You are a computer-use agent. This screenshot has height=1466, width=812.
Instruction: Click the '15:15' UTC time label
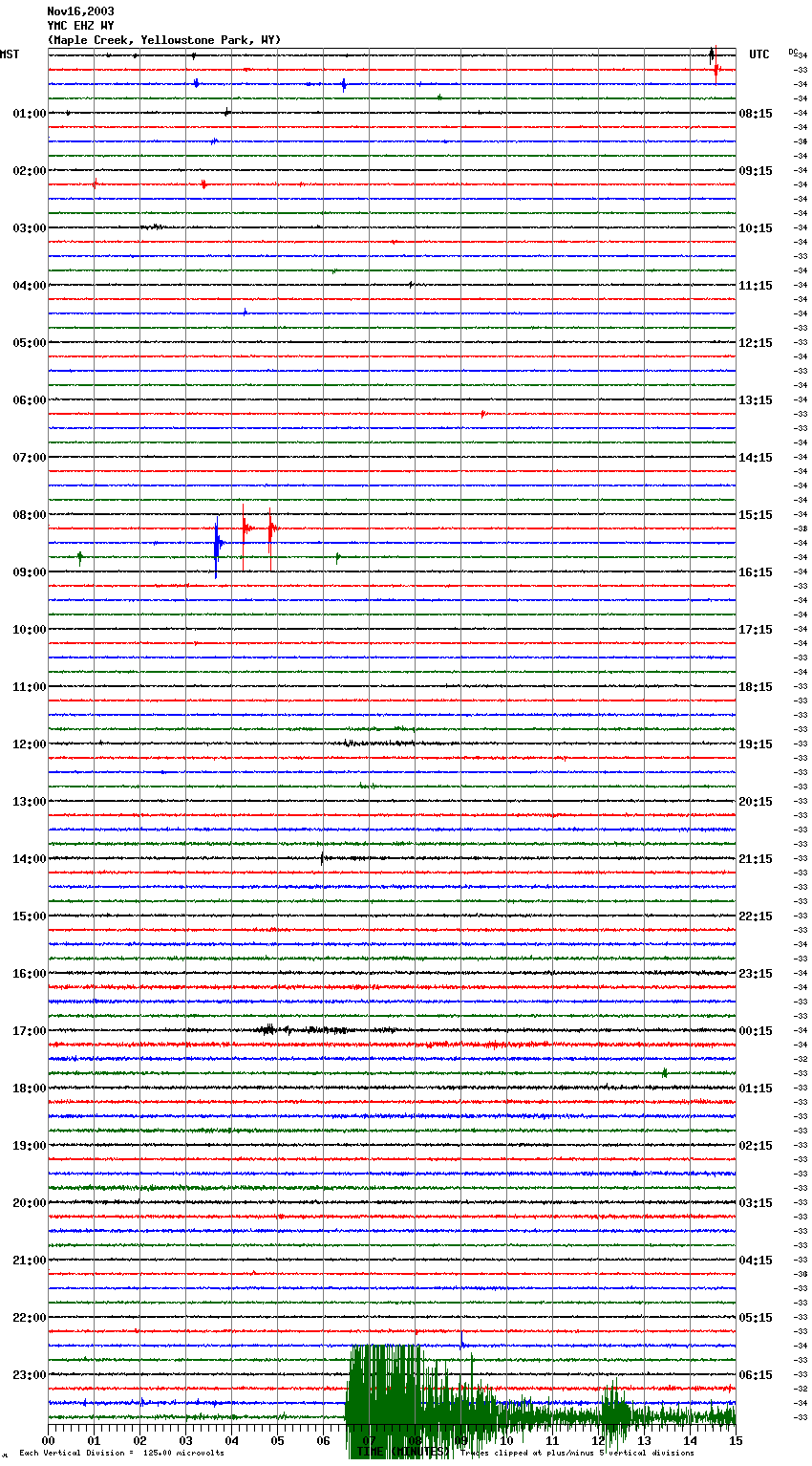[756, 515]
